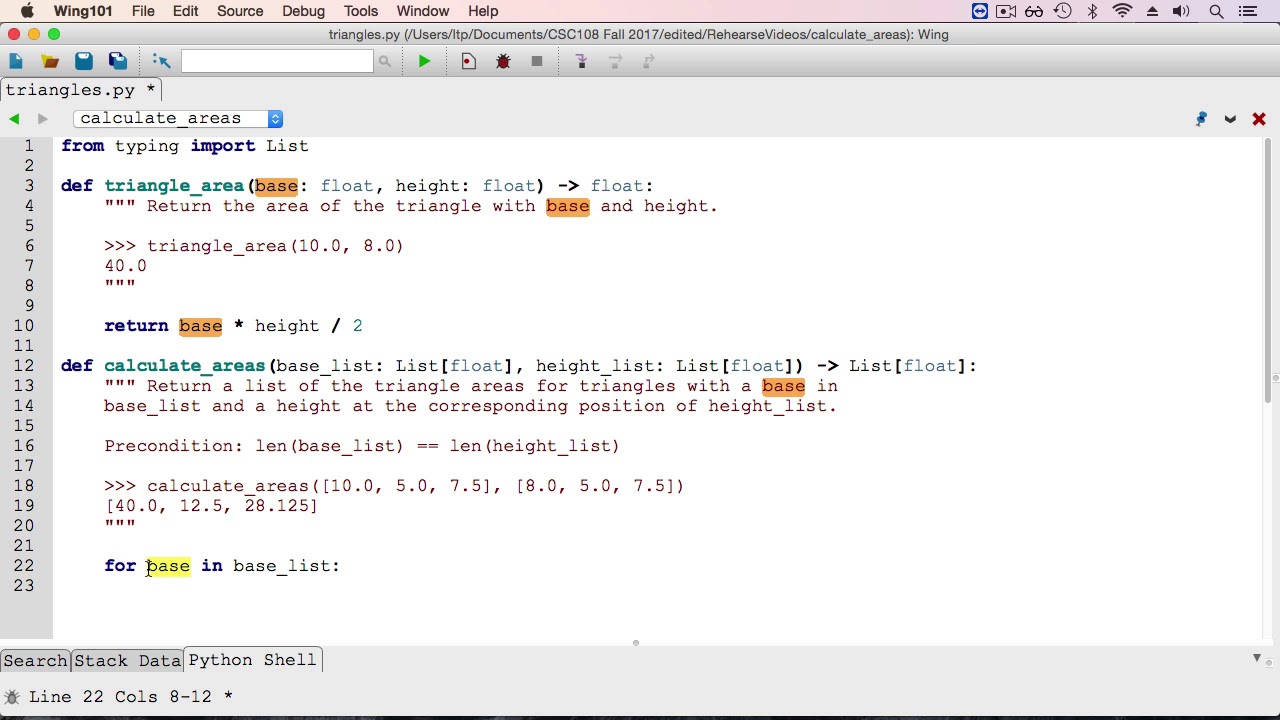Viewport: 1280px width, 720px height.
Task: Click 'calculate_areas' function name on line 12
Action: [x=185, y=366]
